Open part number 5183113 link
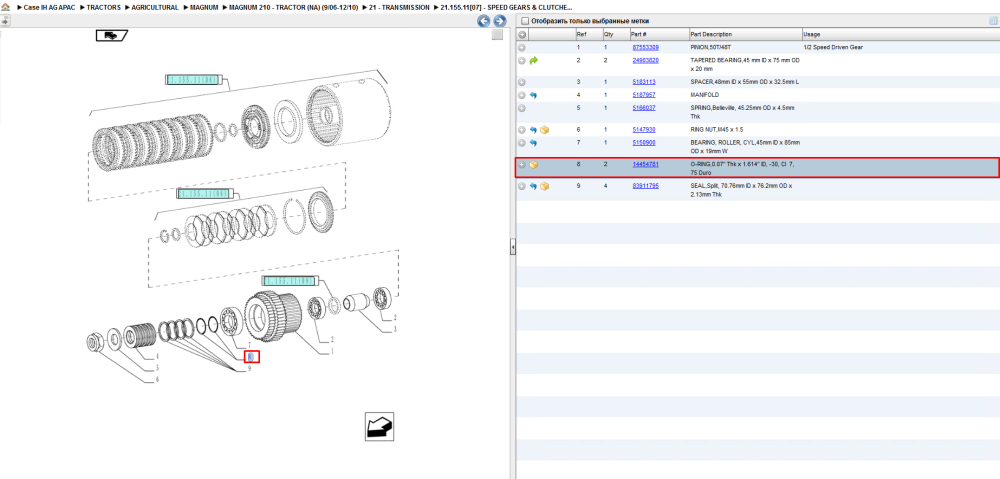This screenshot has height=479, width=1000. (643, 82)
